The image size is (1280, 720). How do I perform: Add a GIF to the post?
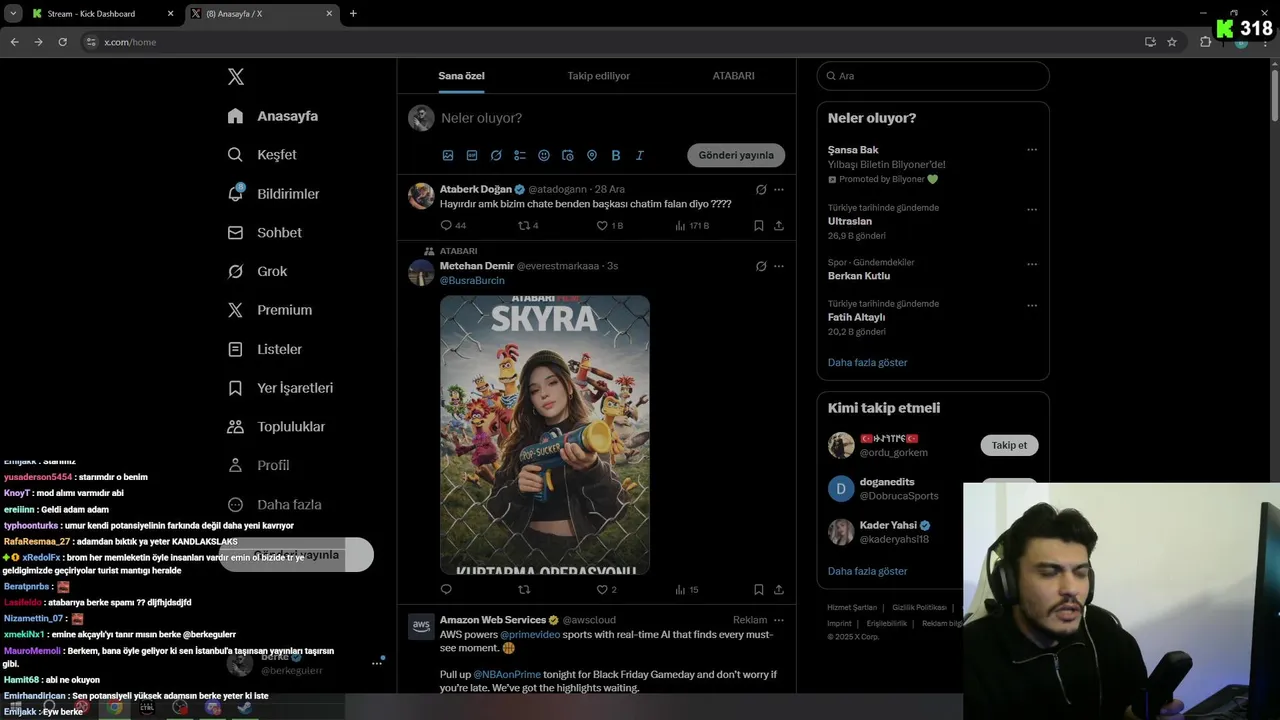(x=472, y=156)
